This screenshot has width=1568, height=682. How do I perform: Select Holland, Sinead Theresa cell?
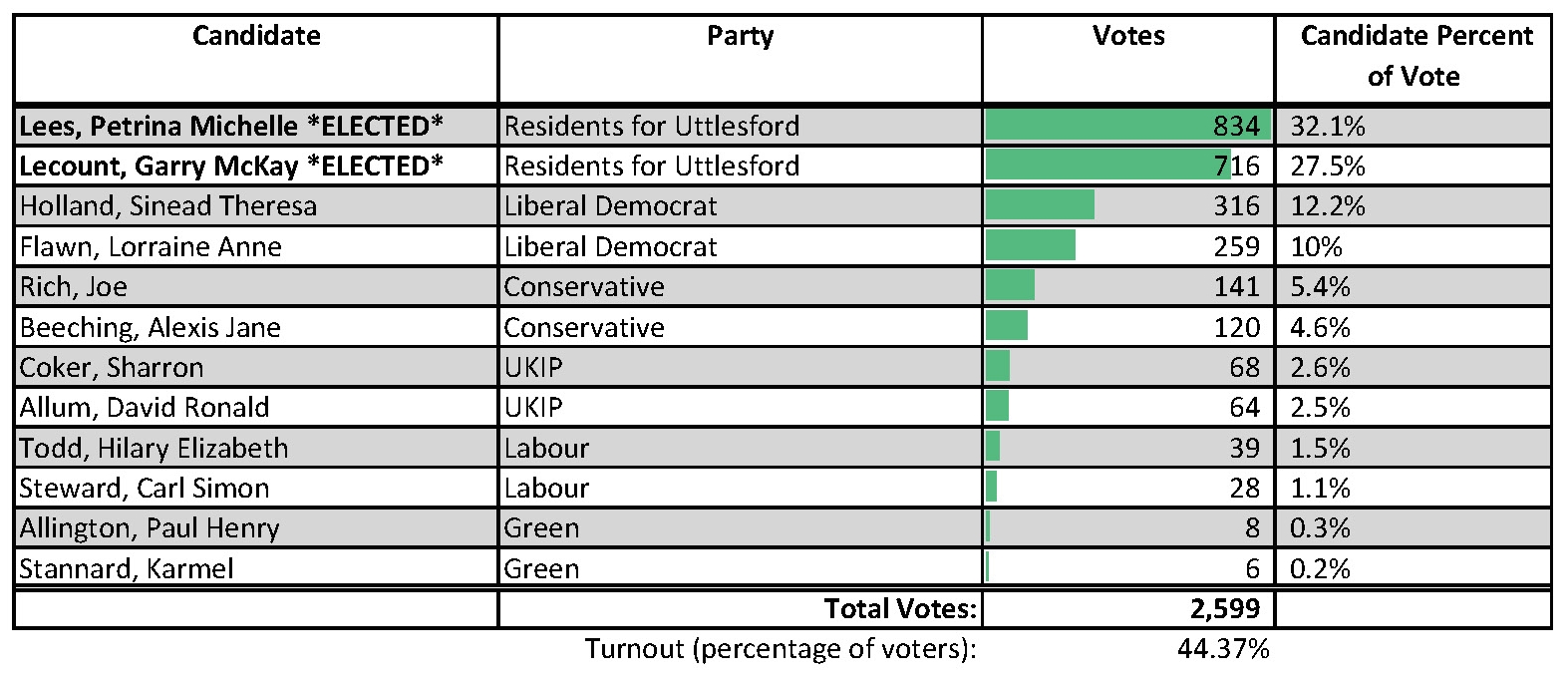pos(168,206)
